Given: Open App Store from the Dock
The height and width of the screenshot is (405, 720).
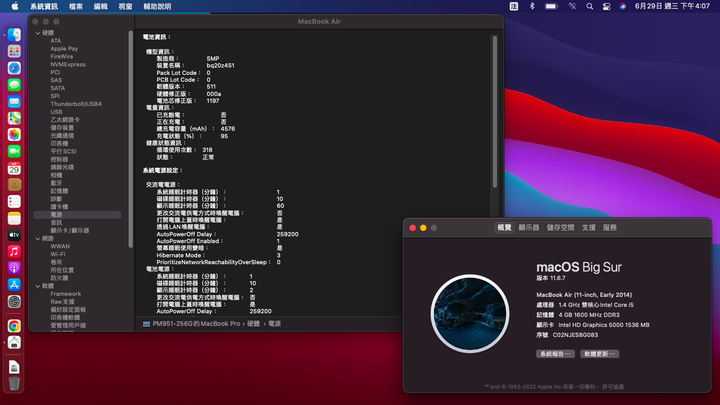Looking at the screenshot, I should 14,285.
